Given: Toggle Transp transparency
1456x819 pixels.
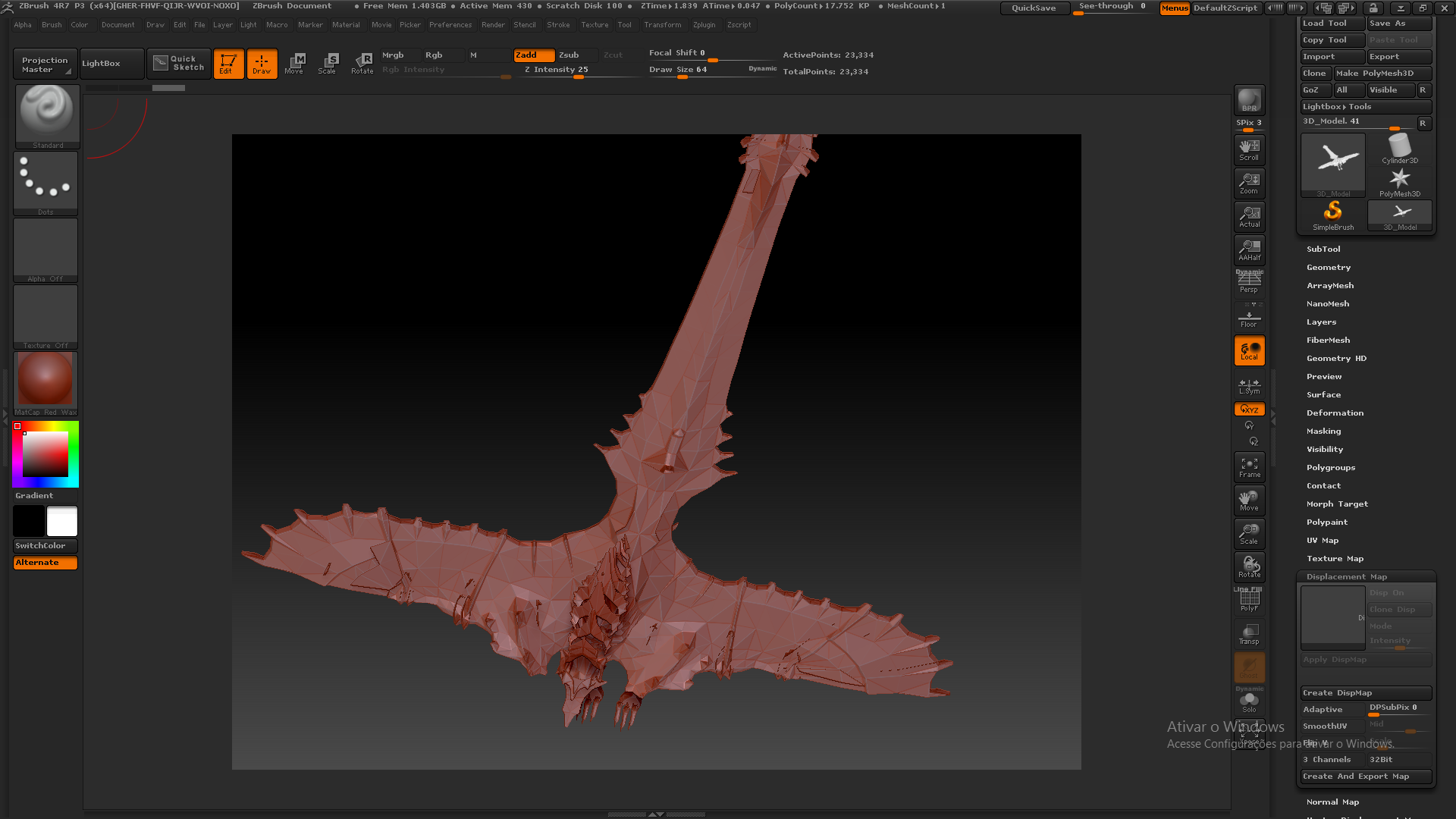Looking at the screenshot, I should point(1249,634).
